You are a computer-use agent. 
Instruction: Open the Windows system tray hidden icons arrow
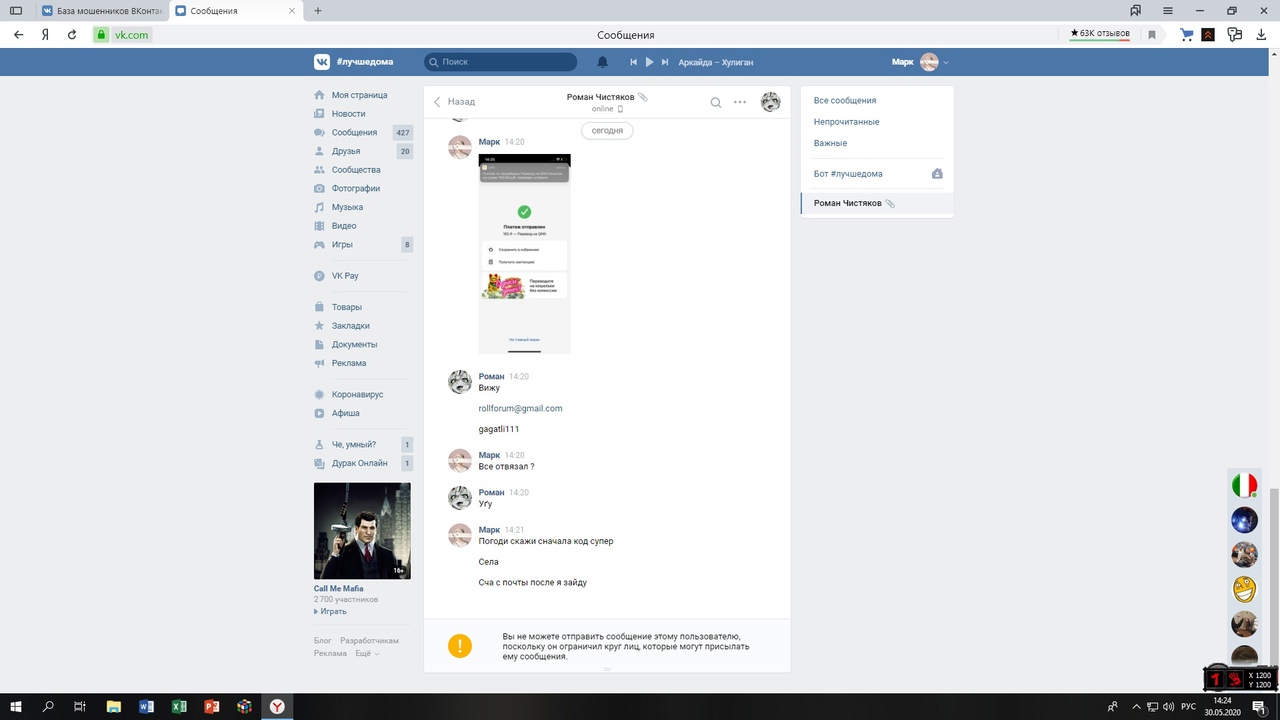click(1136, 707)
